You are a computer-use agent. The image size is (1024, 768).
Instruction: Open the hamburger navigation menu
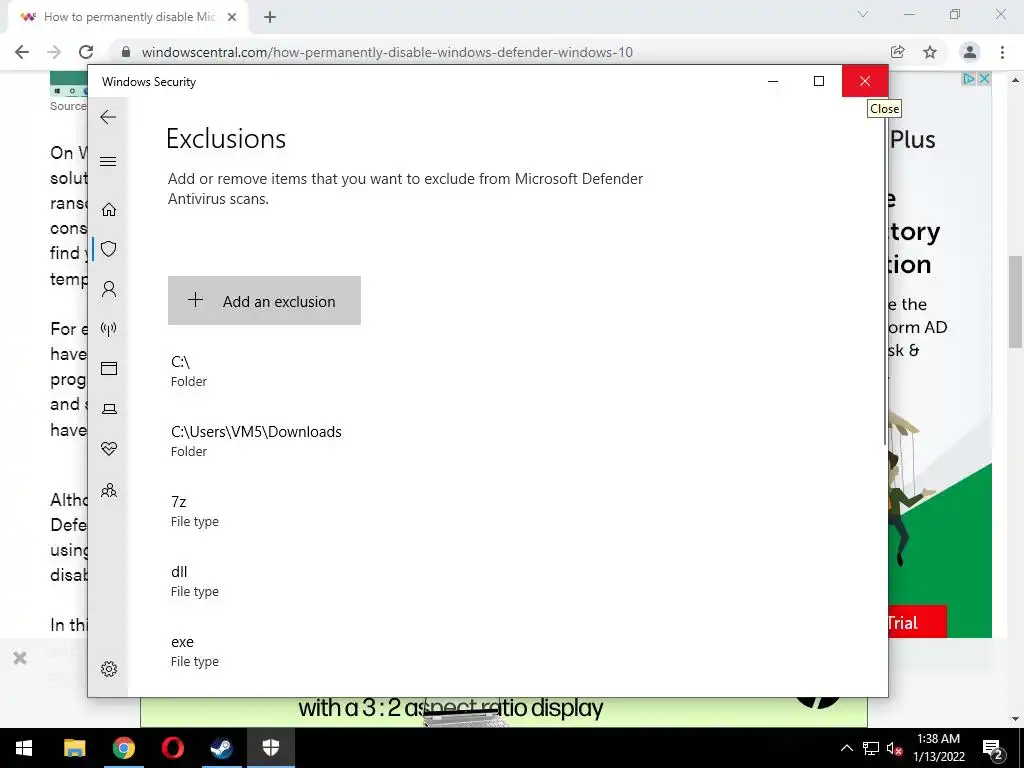[x=108, y=161]
